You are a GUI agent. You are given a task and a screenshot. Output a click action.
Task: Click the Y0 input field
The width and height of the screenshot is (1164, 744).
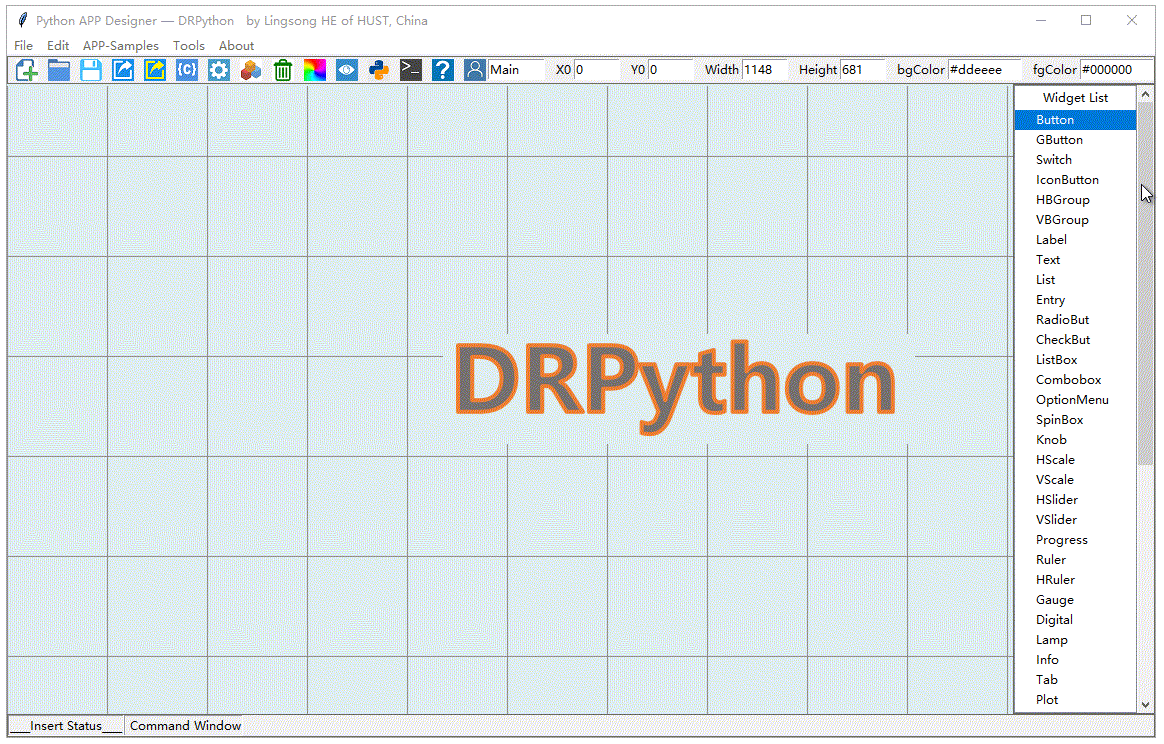[671, 70]
